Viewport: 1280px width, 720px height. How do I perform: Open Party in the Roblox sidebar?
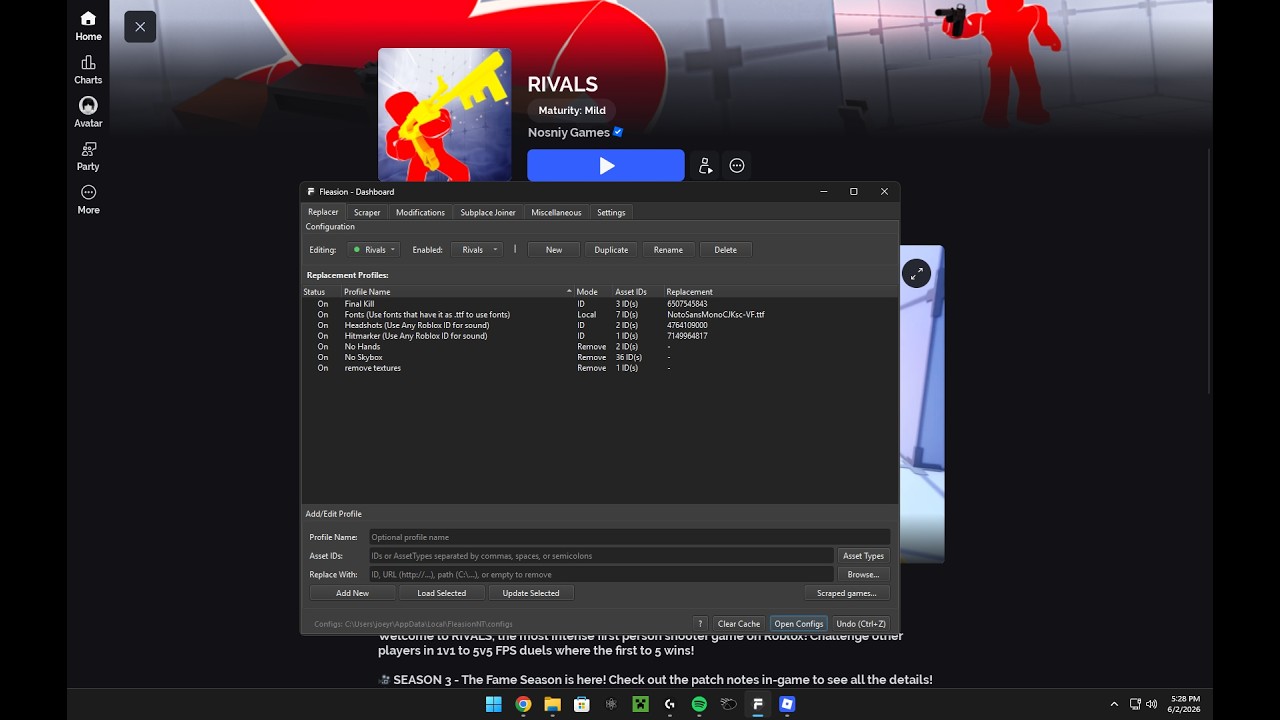[88, 156]
